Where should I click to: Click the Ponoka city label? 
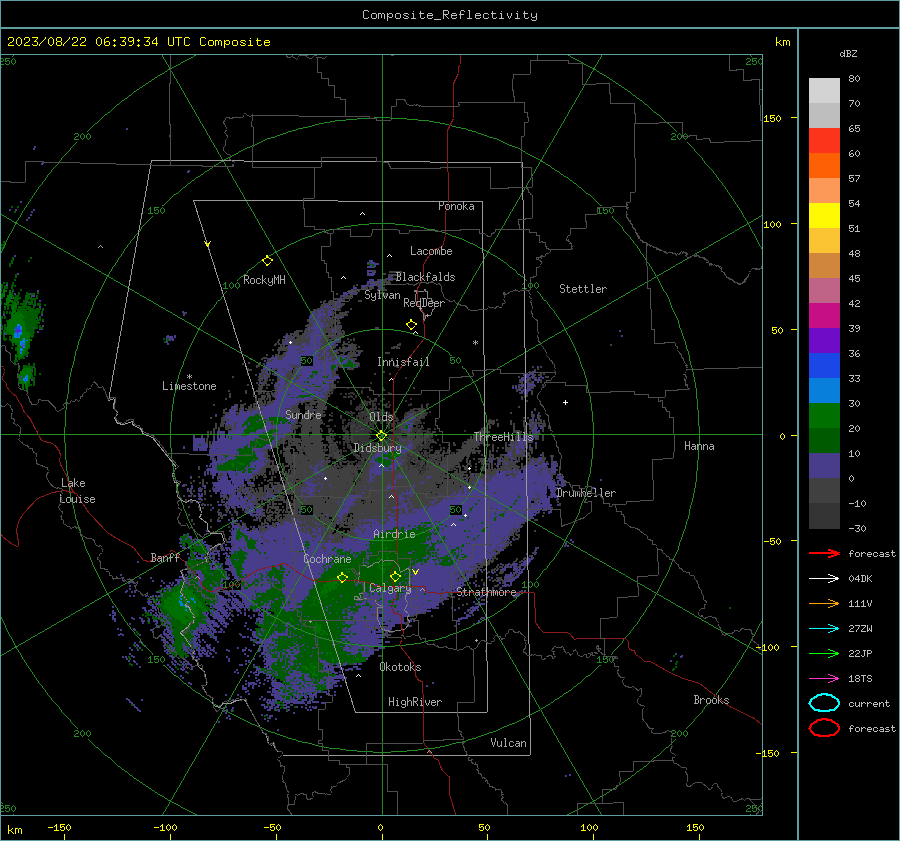tap(456, 206)
